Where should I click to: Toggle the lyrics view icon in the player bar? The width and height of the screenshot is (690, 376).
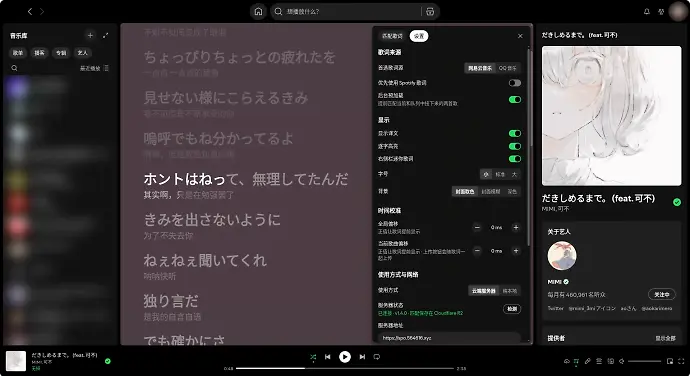[x=576, y=361]
